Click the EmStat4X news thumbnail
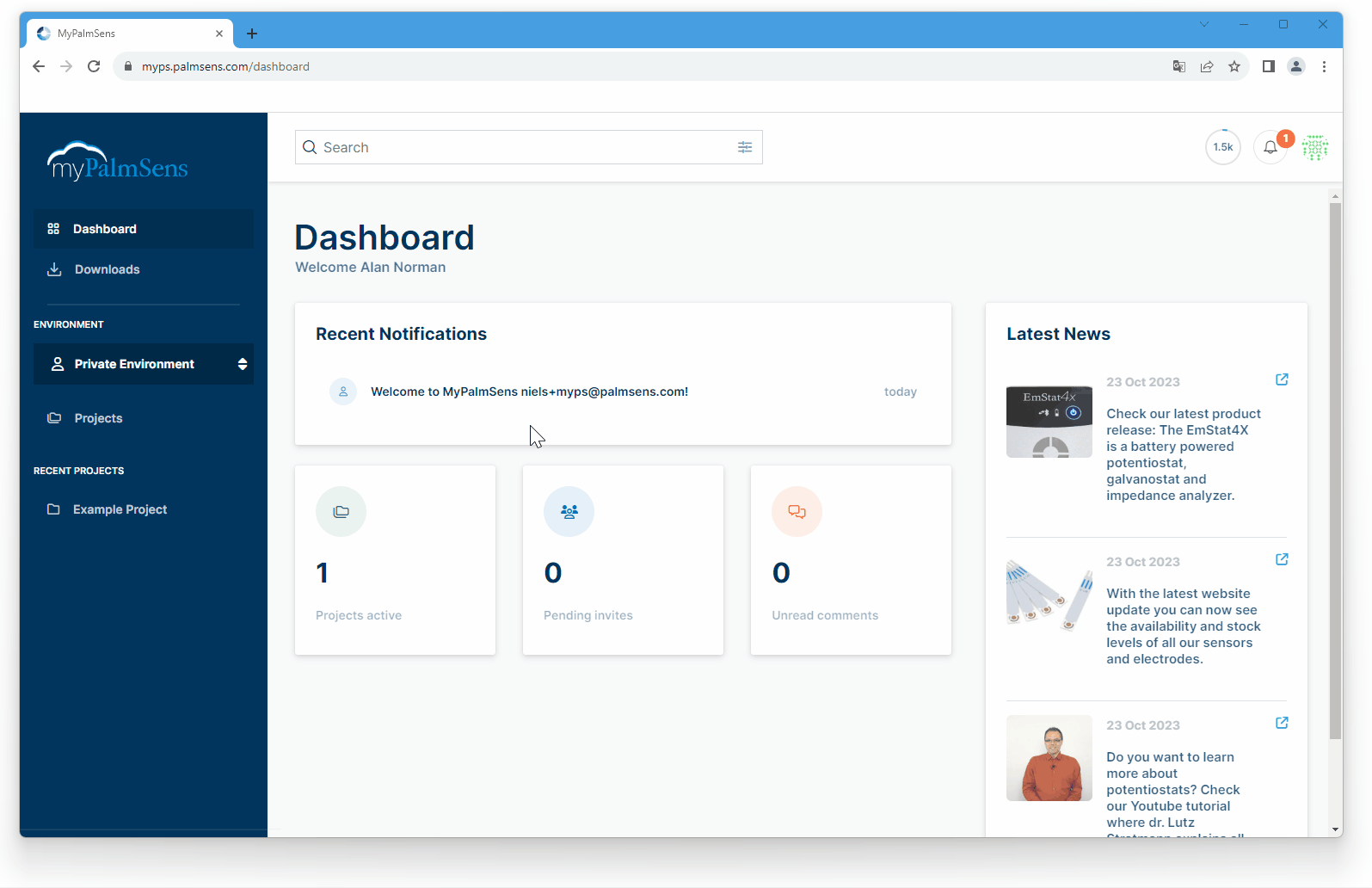The image size is (1372, 888). point(1049,422)
